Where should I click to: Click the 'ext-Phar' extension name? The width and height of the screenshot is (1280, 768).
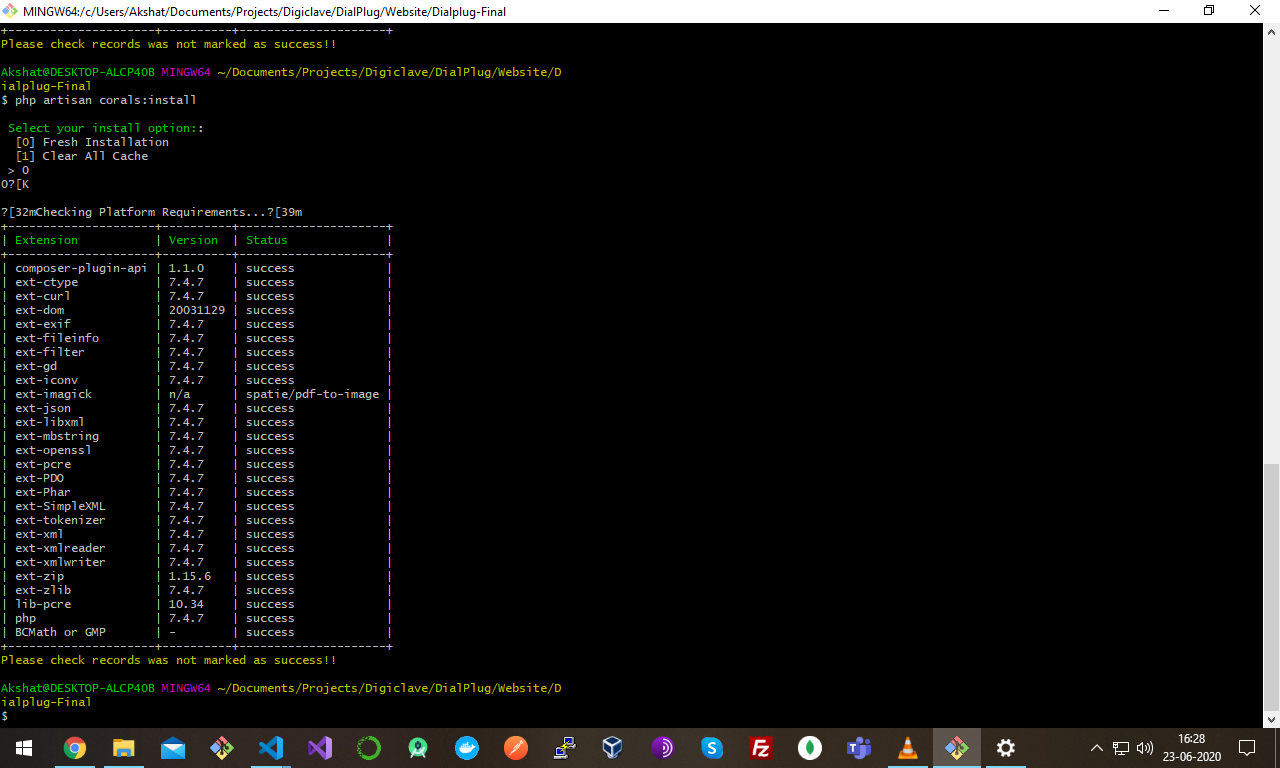pyautogui.click(x=43, y=492)
